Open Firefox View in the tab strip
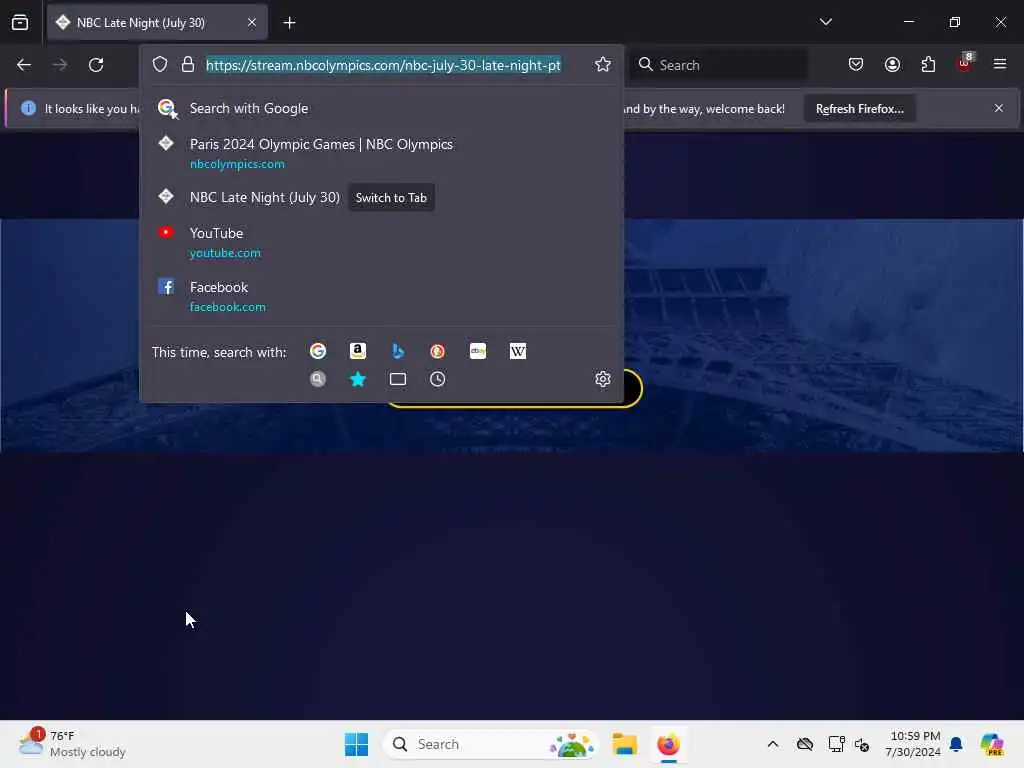 pos(20,22)
